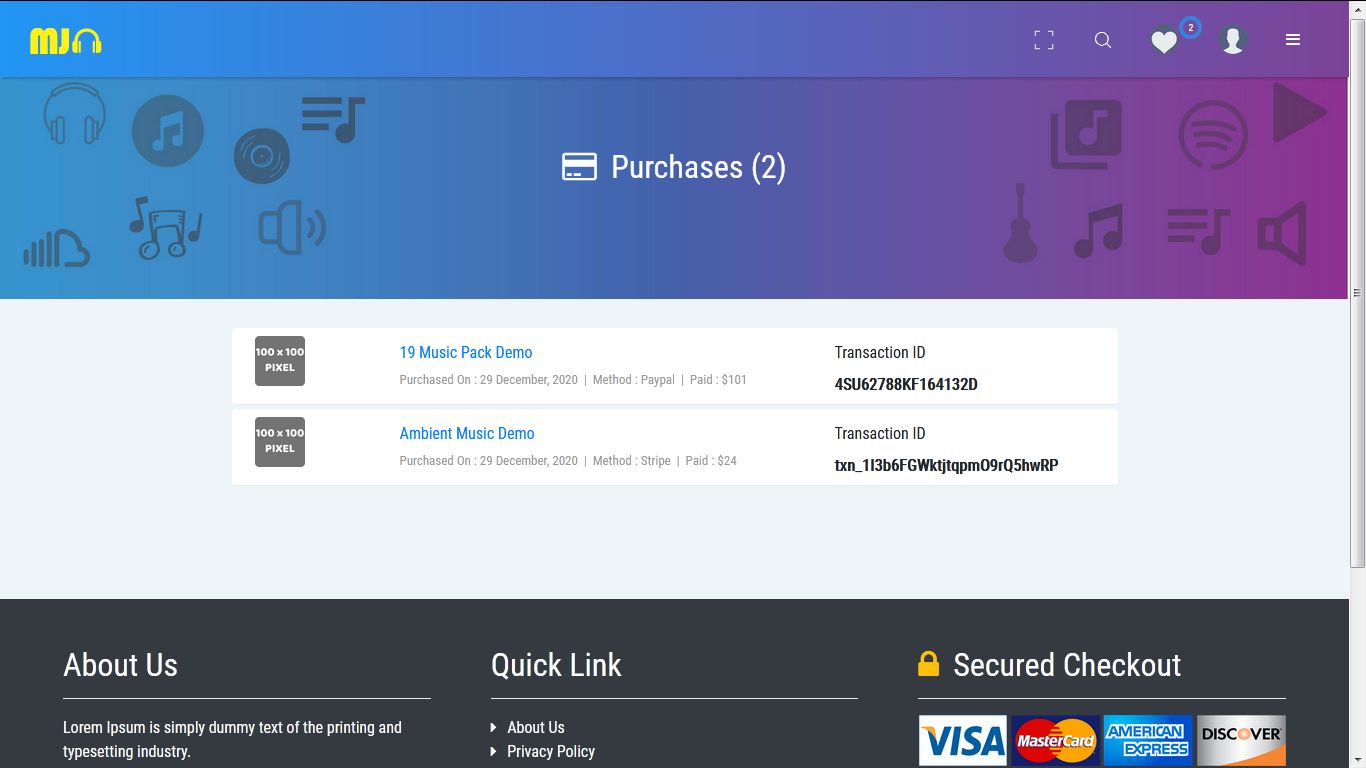Open the hamburger navigation menu

pos(1293,40)
